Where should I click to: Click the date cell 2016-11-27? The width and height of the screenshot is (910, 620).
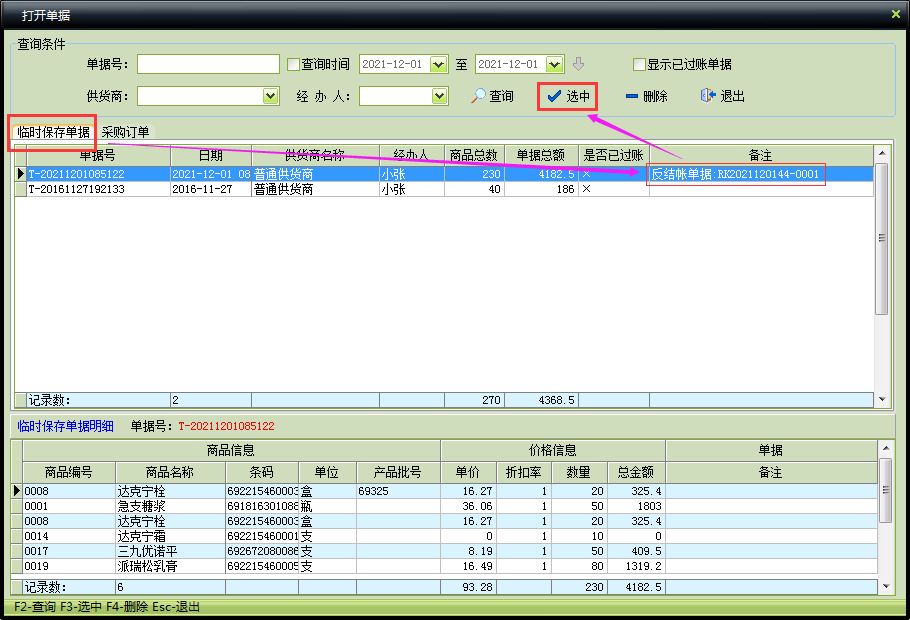211,189
